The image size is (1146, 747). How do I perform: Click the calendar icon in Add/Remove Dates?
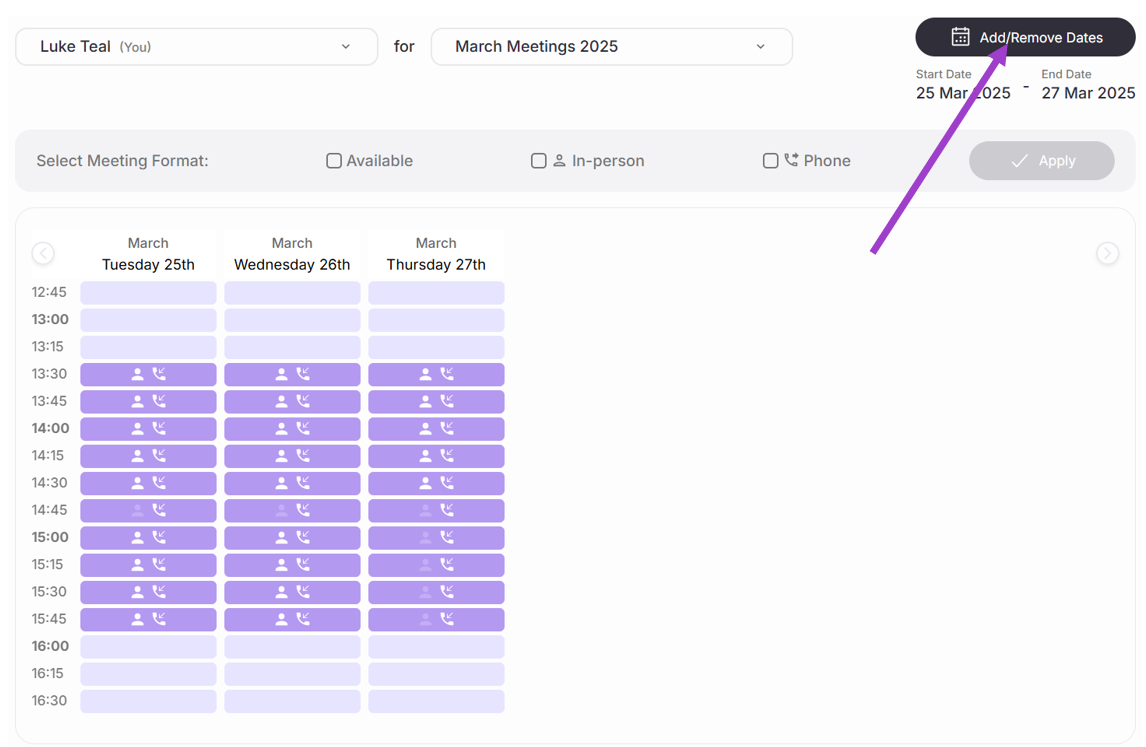click(960, 37)
